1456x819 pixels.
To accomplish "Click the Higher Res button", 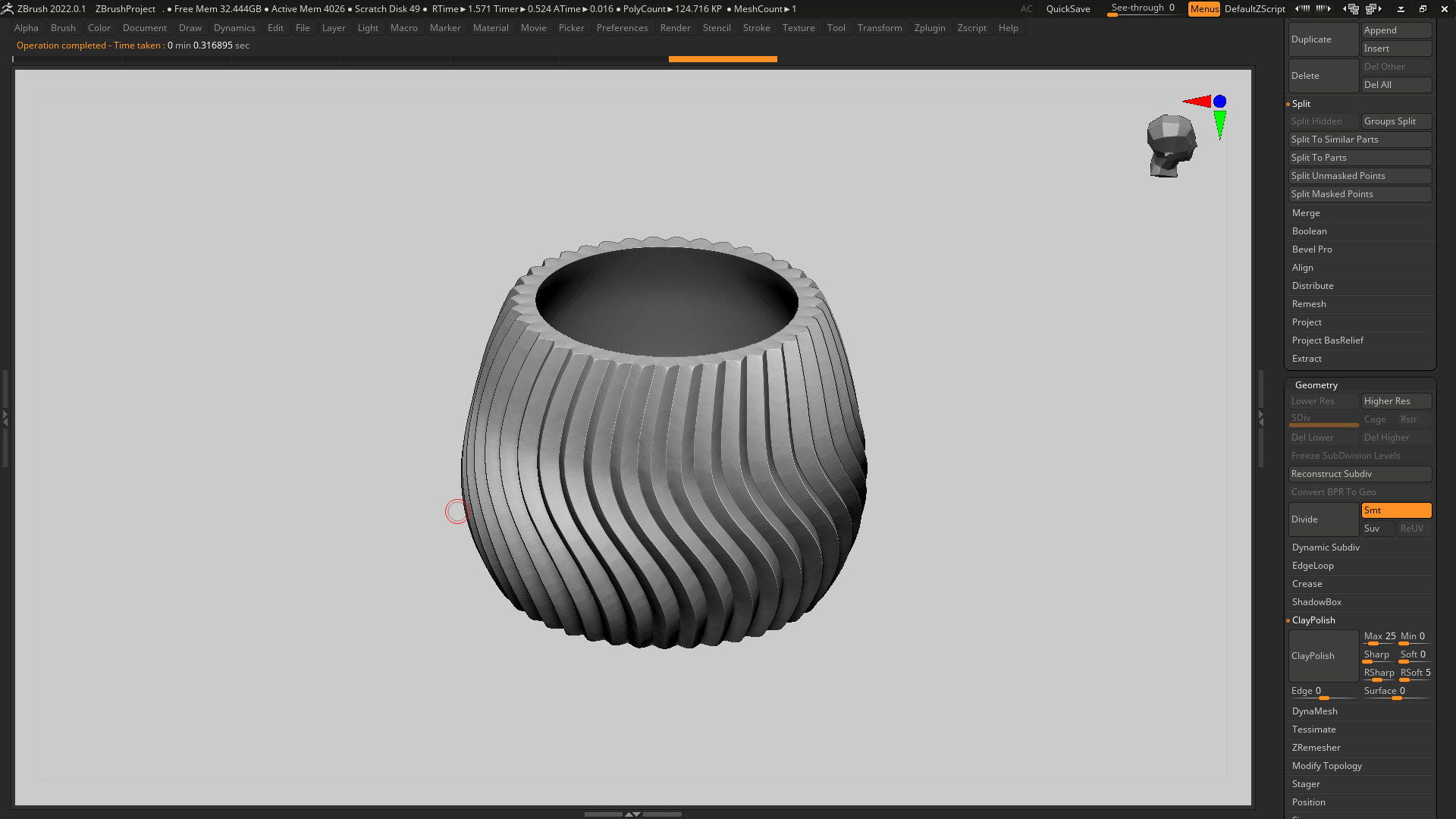I will click(x=1396, y=401).
